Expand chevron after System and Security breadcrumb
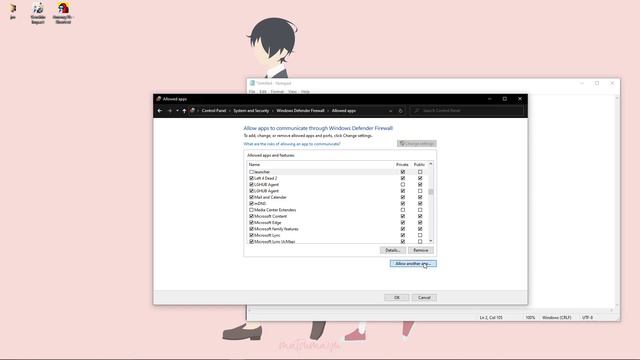Viewport: 640px width, 360px height. tap(273, 111)
